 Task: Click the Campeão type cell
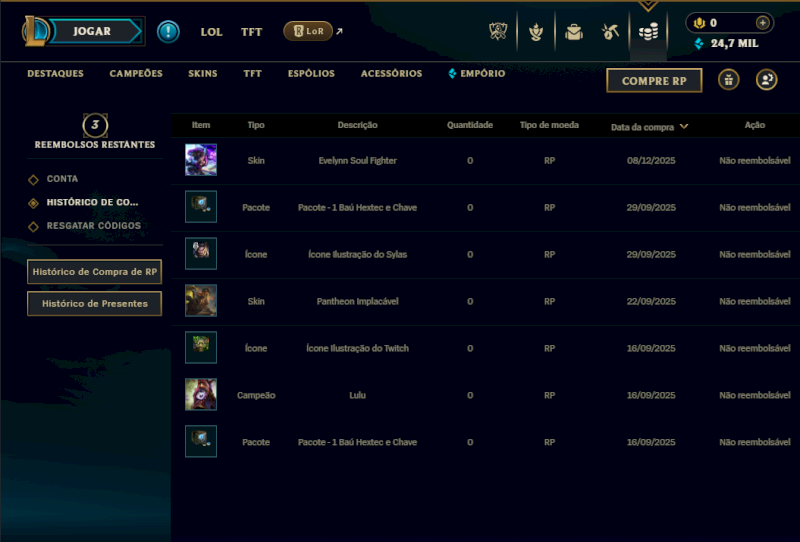coord(256,396)
